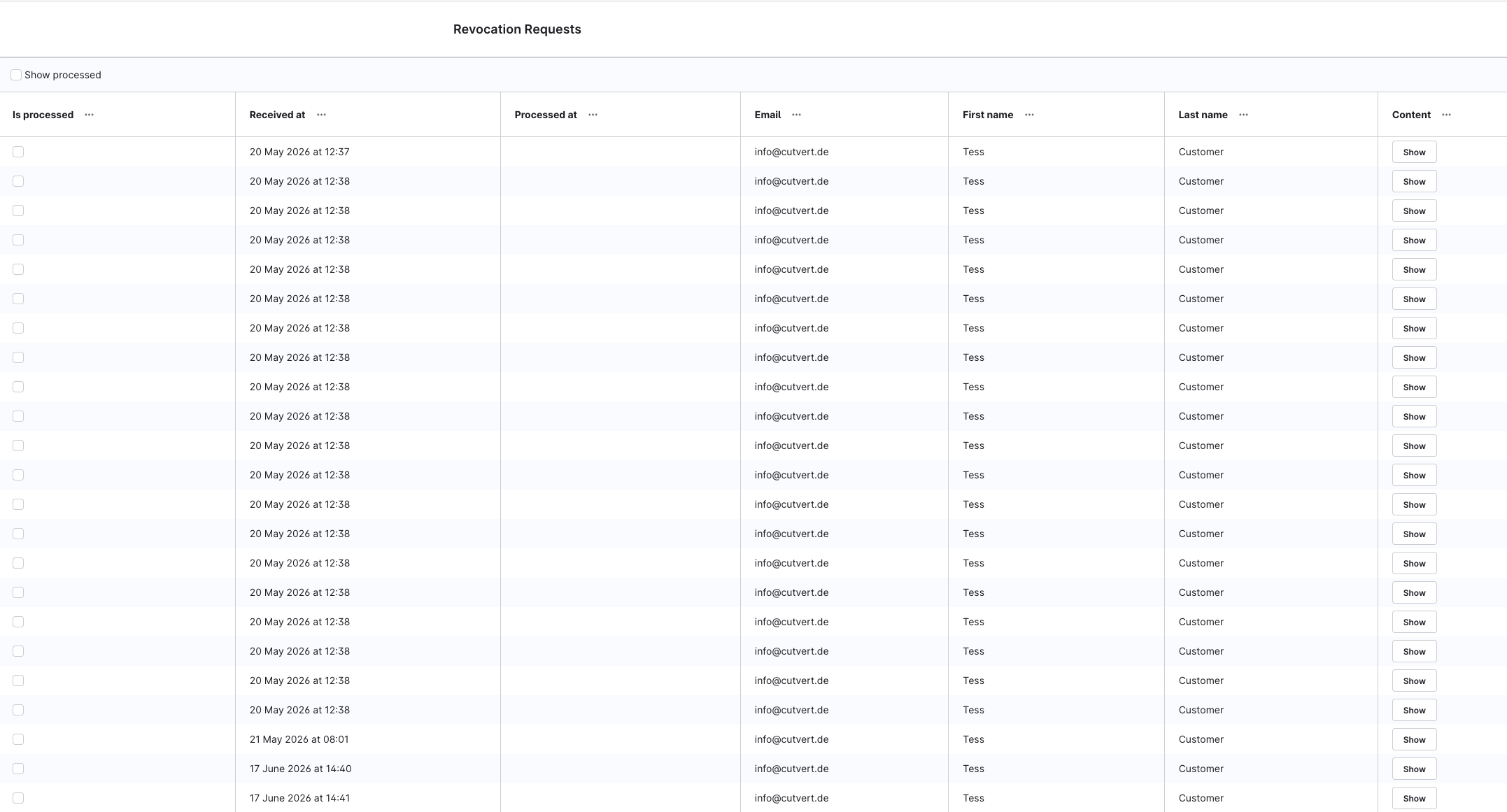This screenshot has height=812, width=1507.
Task: Click last name Customer in the 14:40 row
Action: pyautogui.click(x=1201, y=769)
